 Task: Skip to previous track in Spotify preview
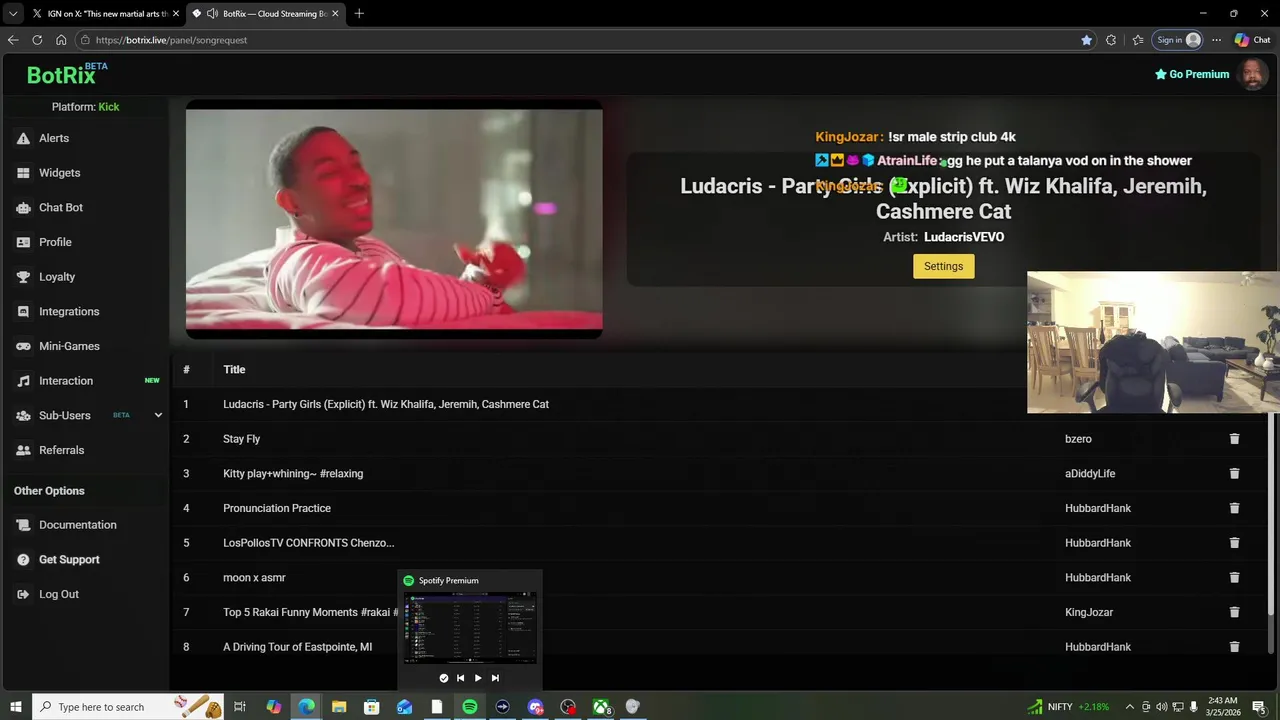click(460, 678)
